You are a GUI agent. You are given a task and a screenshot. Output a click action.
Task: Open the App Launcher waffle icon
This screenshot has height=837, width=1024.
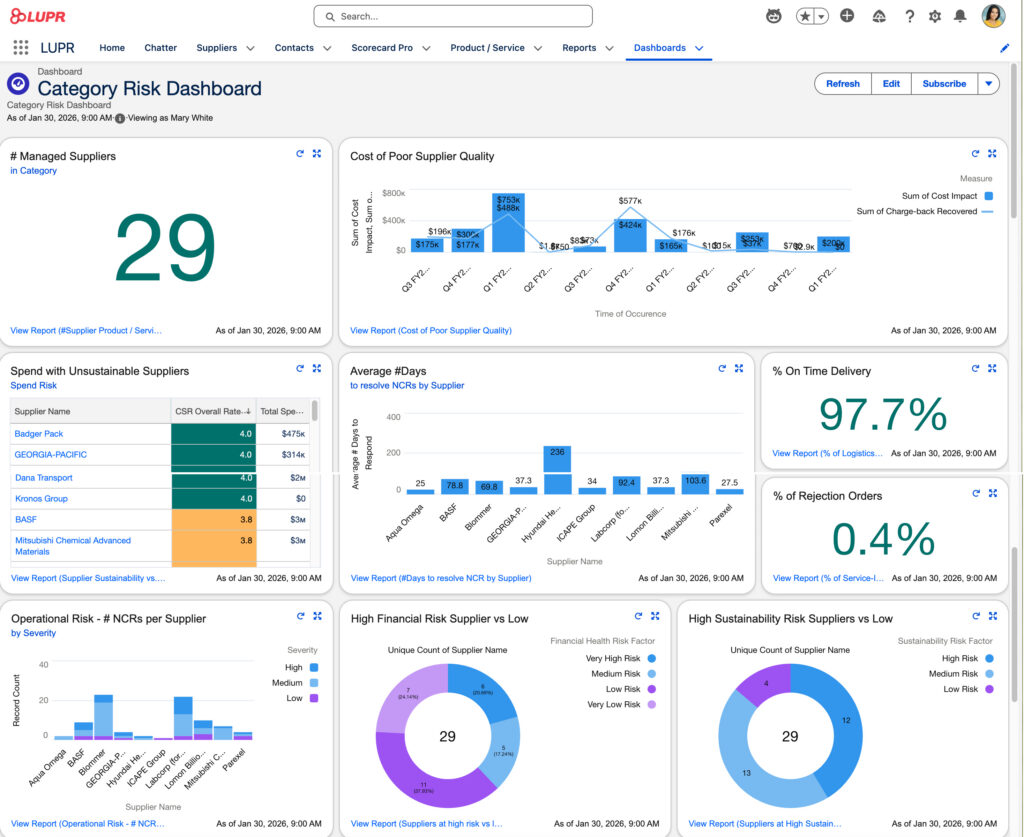(19, 48)
